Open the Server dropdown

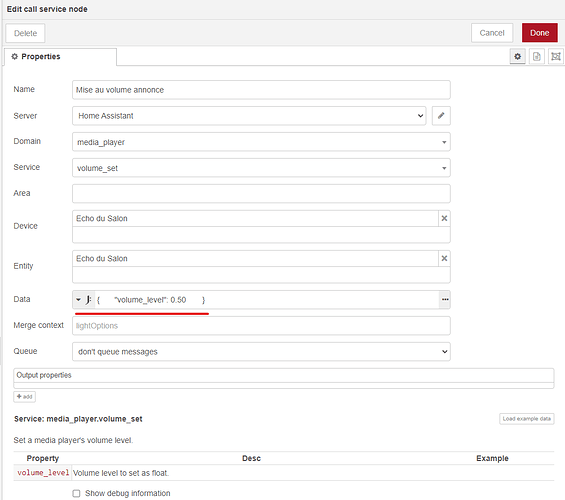[249, 116]
